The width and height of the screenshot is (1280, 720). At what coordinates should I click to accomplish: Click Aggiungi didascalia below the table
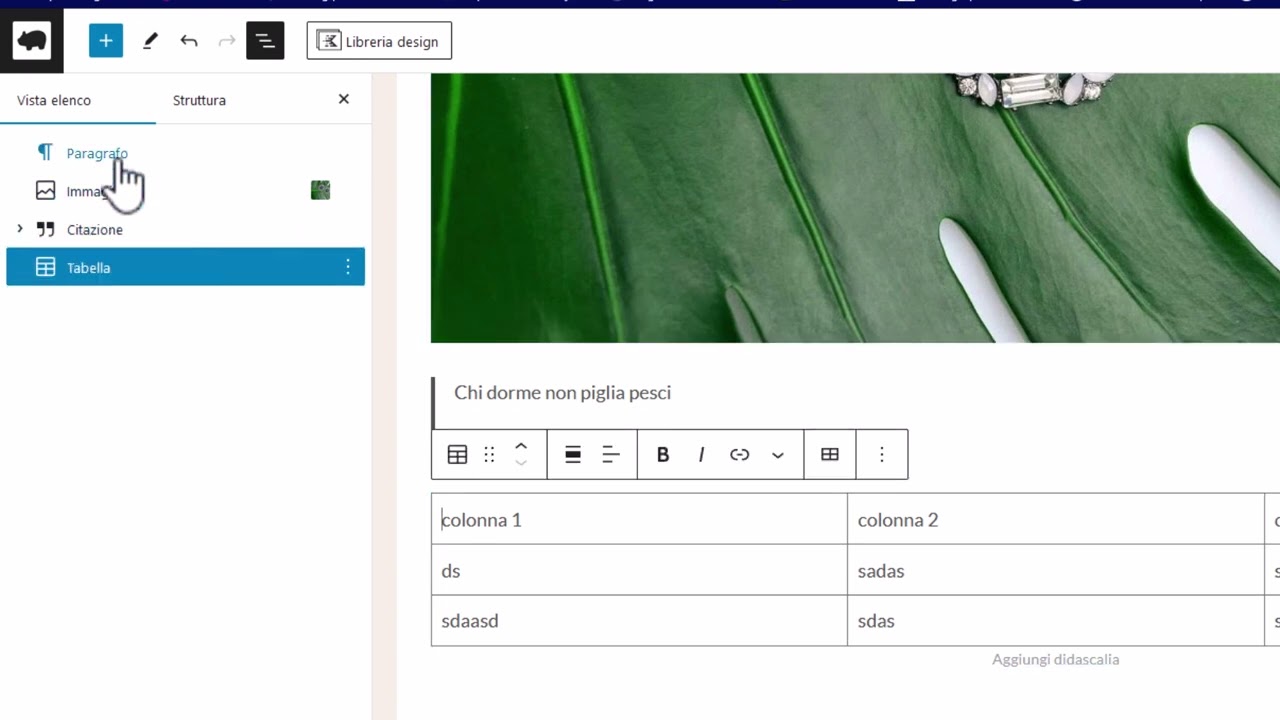point(1055,659)
